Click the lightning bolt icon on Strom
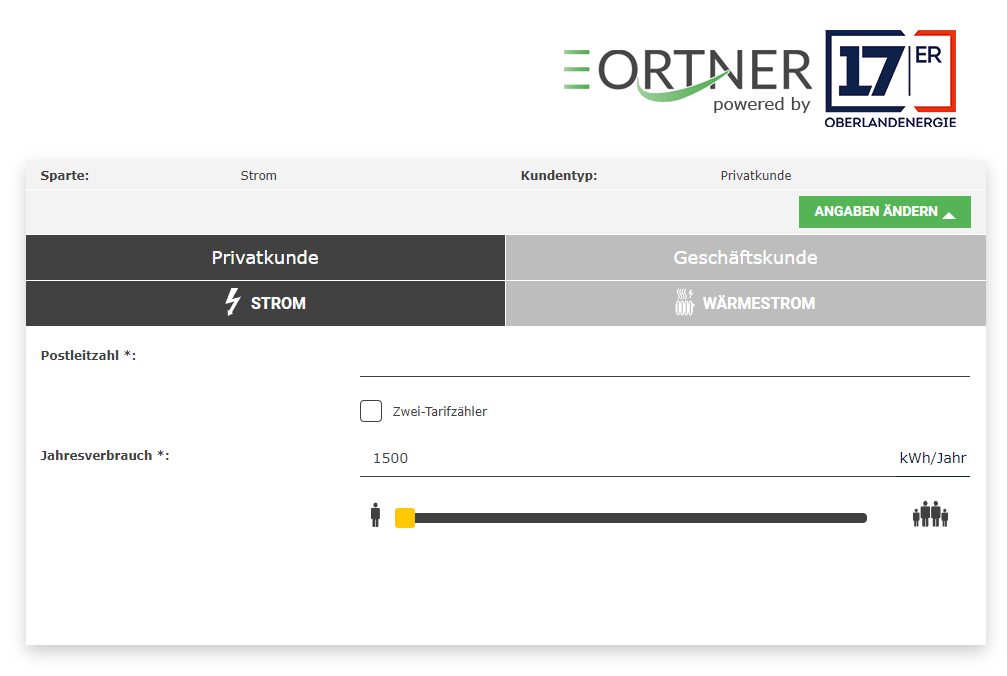Image resolution: width=1007 pixels, height=676 pixels. [x=233, y=303]
